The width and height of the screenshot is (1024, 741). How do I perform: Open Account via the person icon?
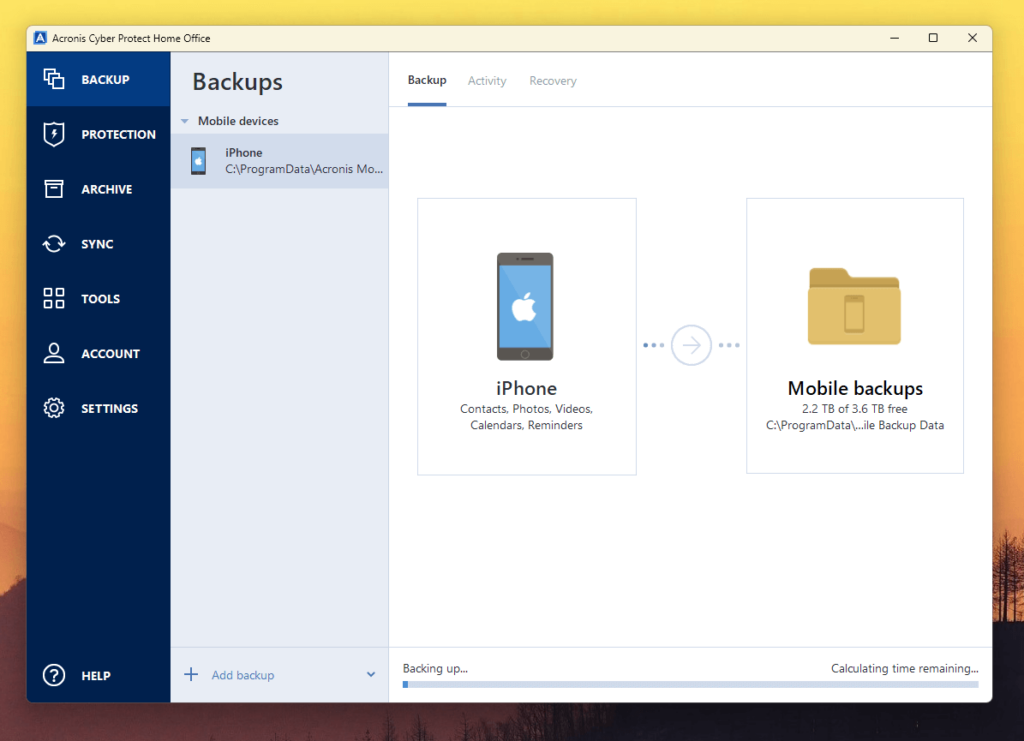tap(54, 354)
